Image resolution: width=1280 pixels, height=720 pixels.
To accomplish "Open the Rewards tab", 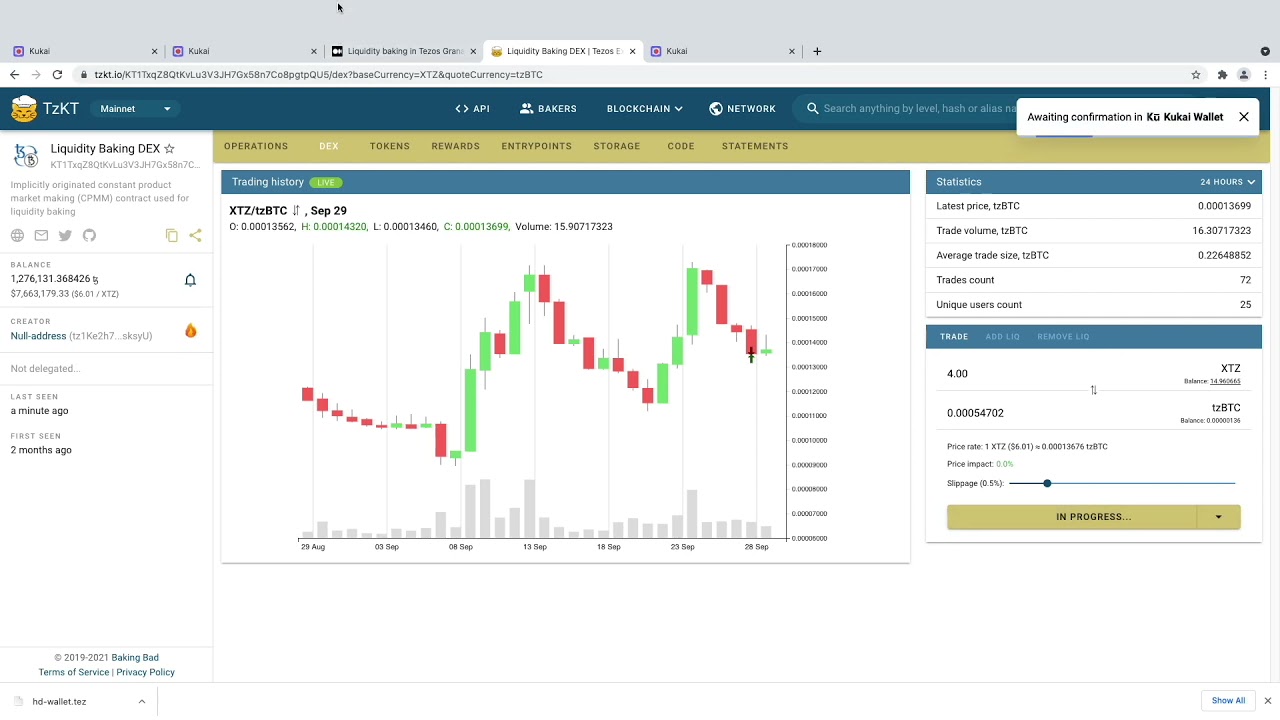I will pos(456,146).
